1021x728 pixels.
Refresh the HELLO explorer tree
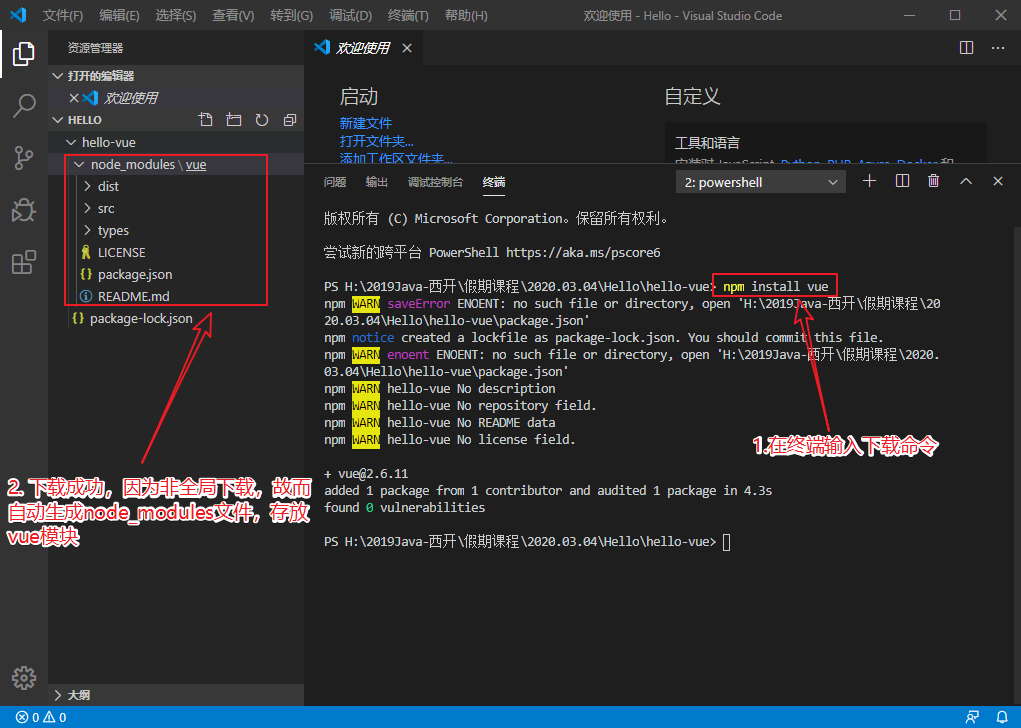tap(262, 120)
